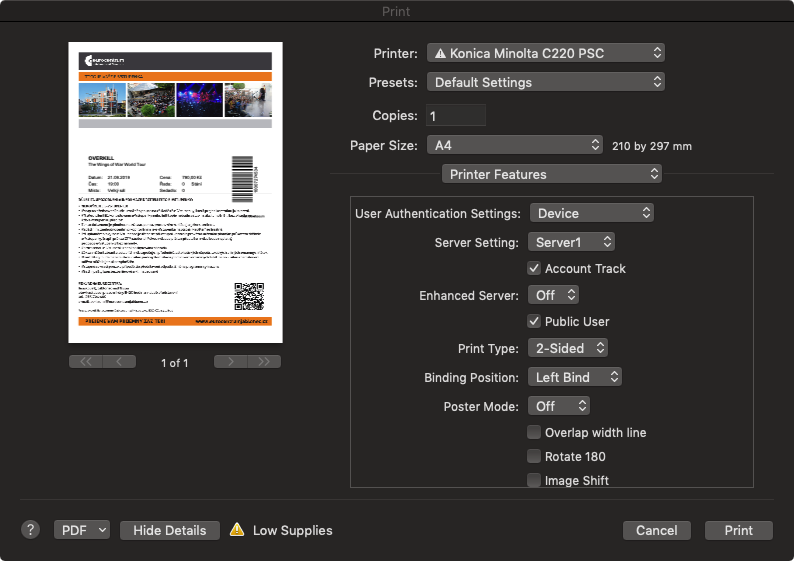Click the 210 by 297 mm label
794x561 pixels.
[652, 146]
